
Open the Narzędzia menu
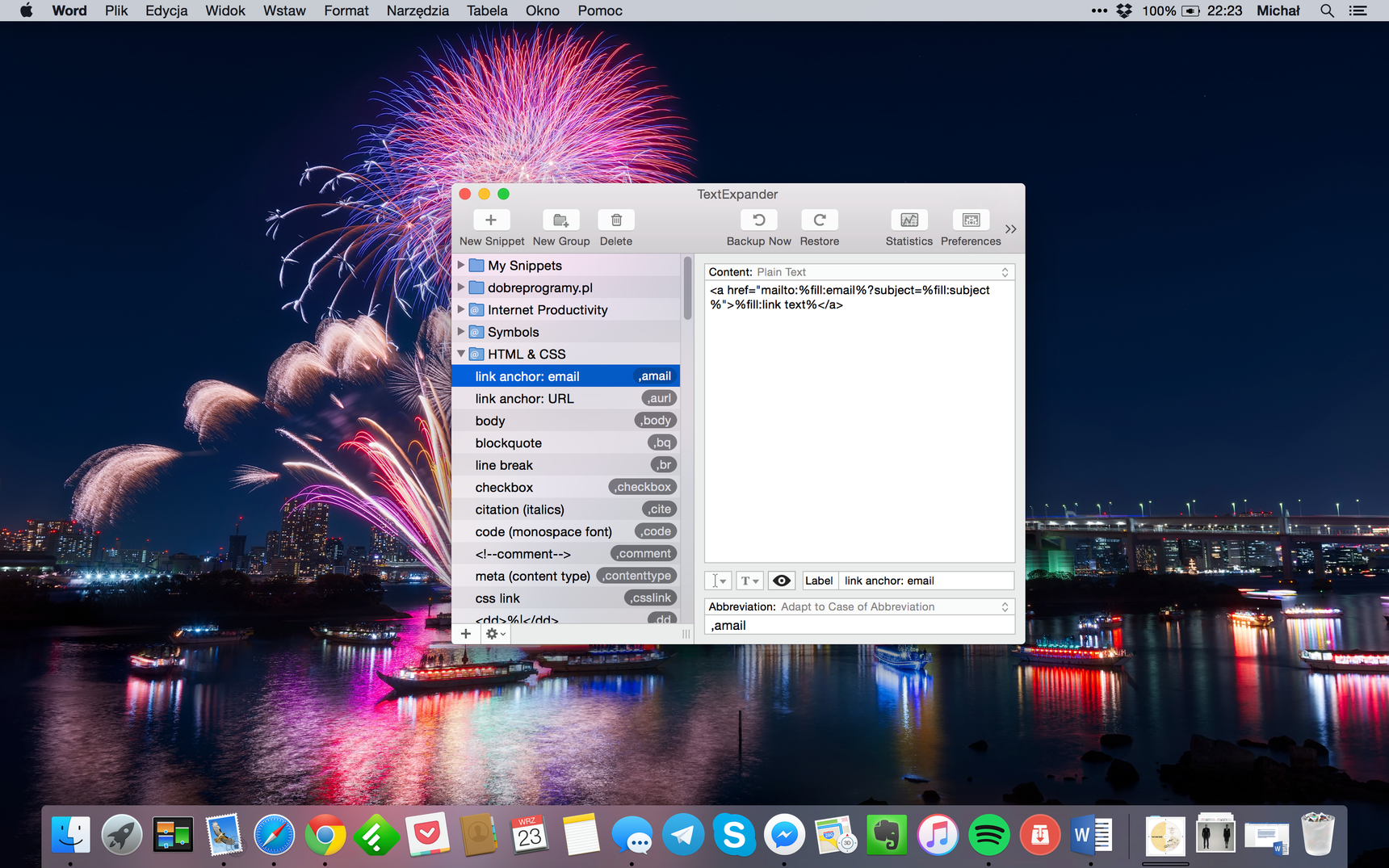coord(418,10)
